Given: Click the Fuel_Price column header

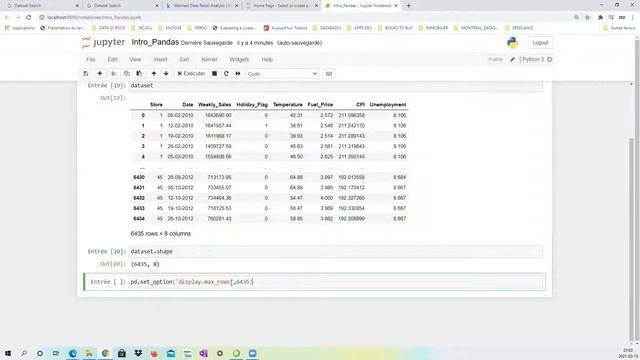Looking at the screenshot, I should click(x=320, y=105).
